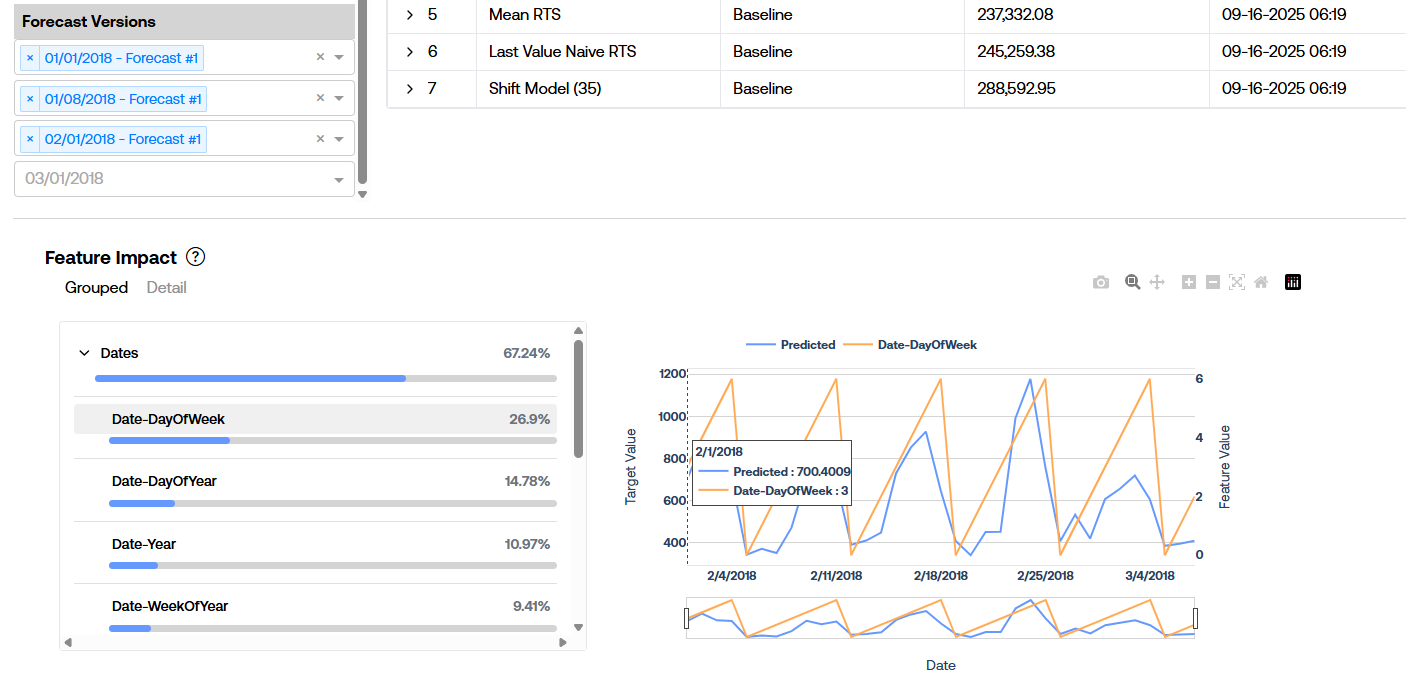The height and width of the screenshot is (685, 1406).
Task: Switch to the Grouped tab
Action: [x=96, y=288]
